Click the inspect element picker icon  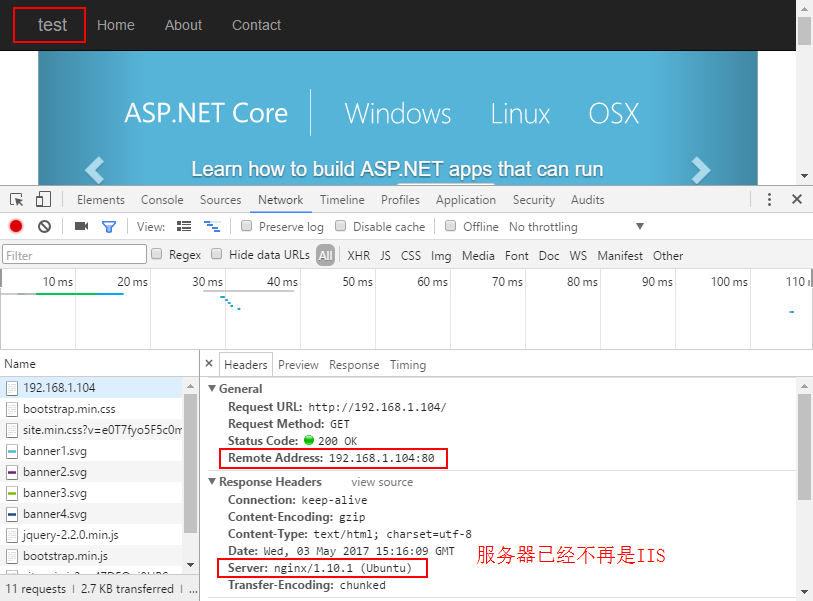(x=17, y=200)
